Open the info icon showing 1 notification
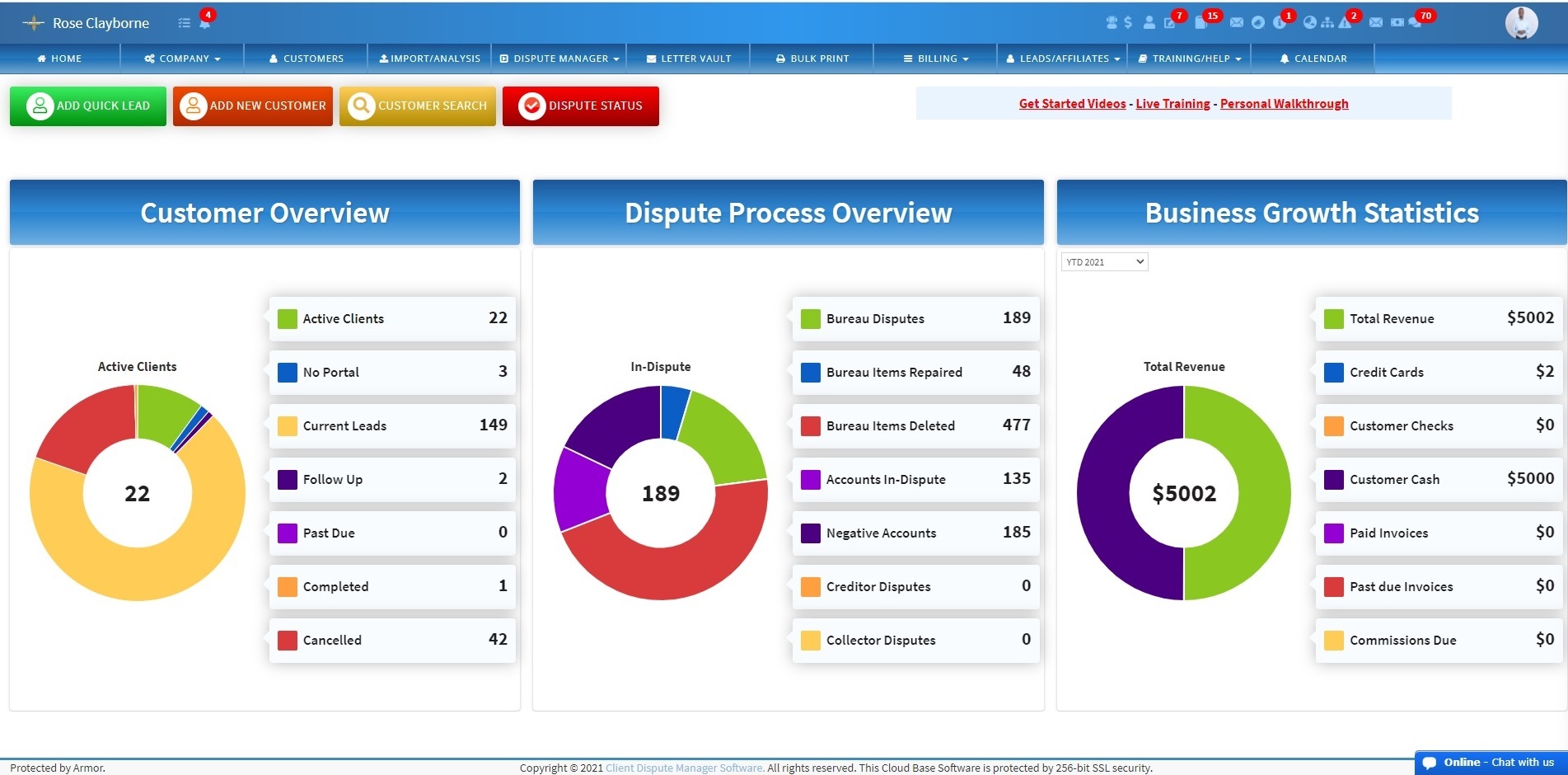 (1280, 24)
